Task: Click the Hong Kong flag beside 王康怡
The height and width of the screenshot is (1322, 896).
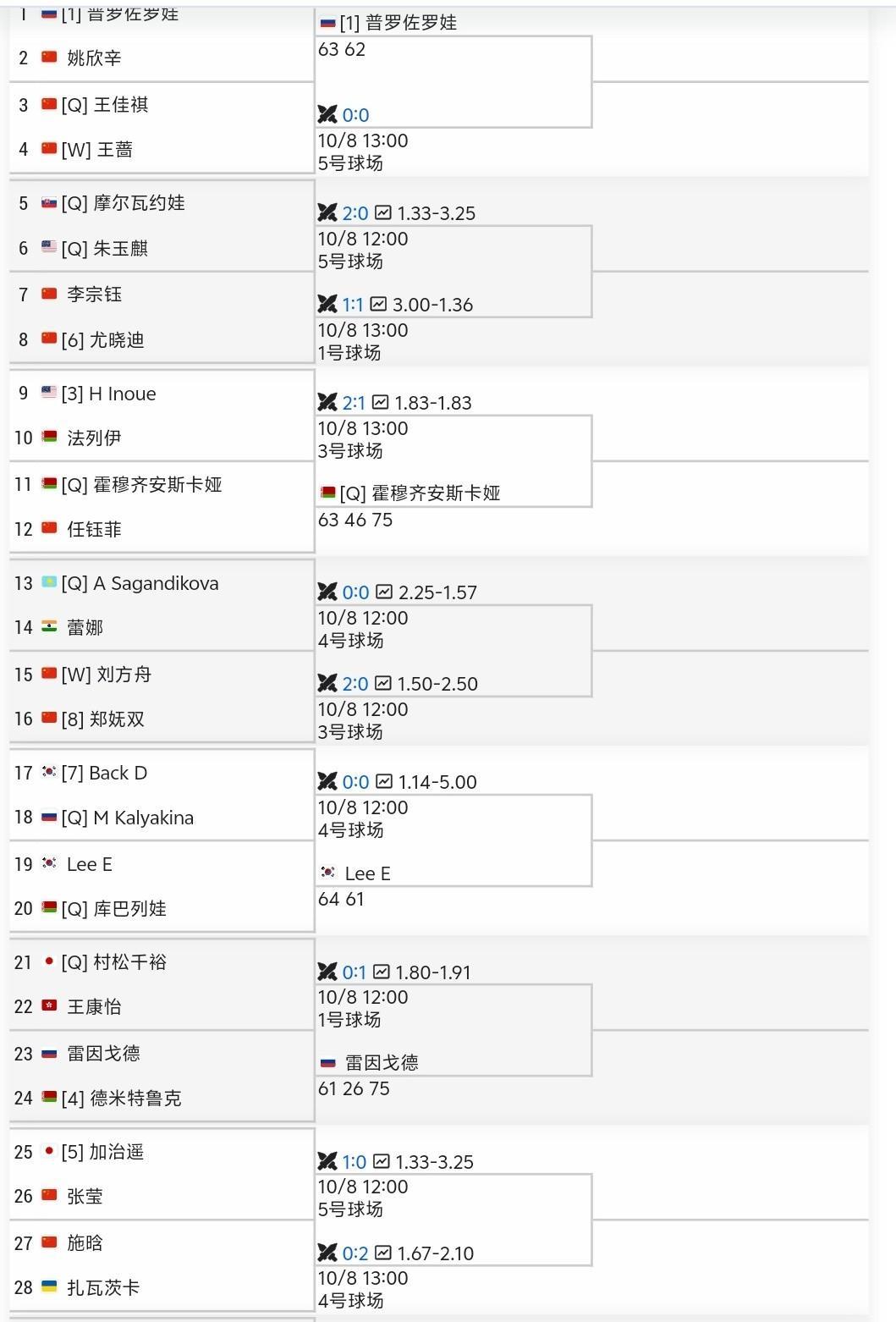Action: (49, 1006)
